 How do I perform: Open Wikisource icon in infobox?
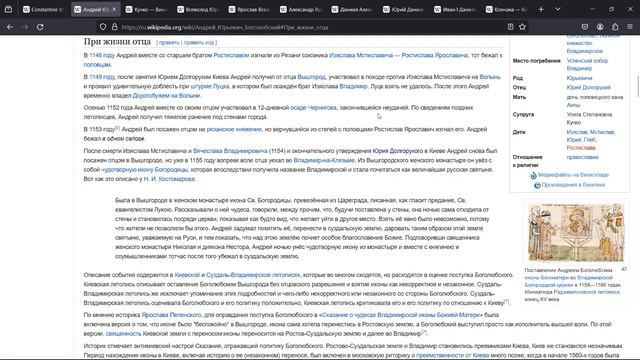(x=537, y=185)
